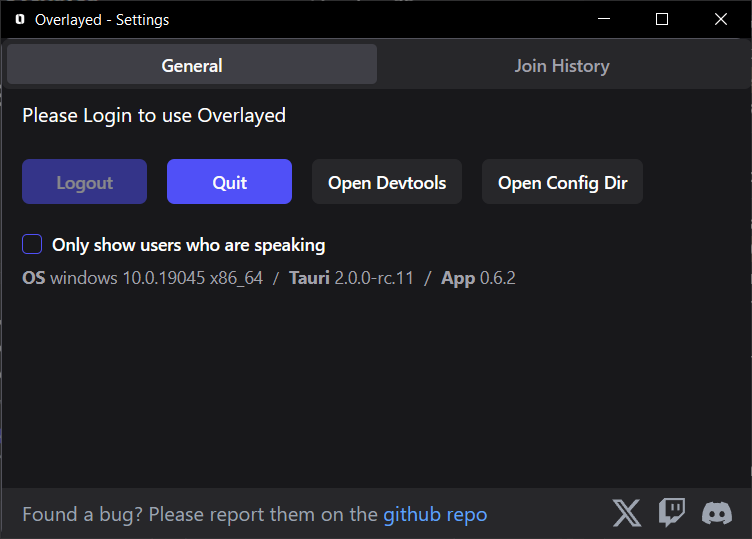
Task: Click the App 0.6.2 version text
Action: point(478,278)
